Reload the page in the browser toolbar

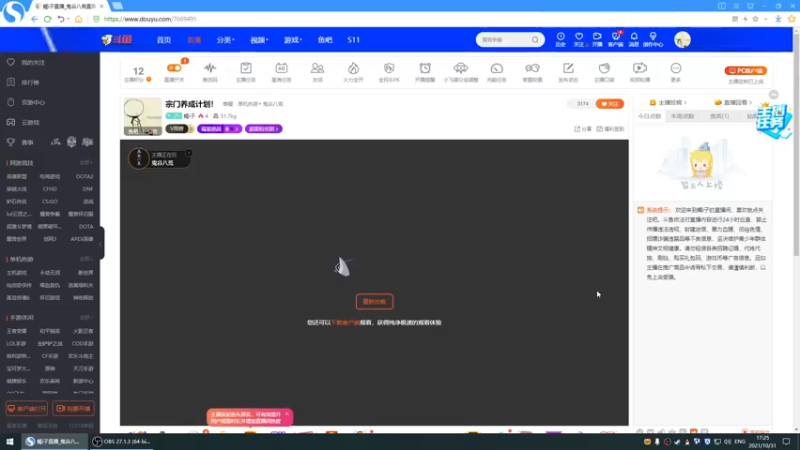(x=47, y=19)
